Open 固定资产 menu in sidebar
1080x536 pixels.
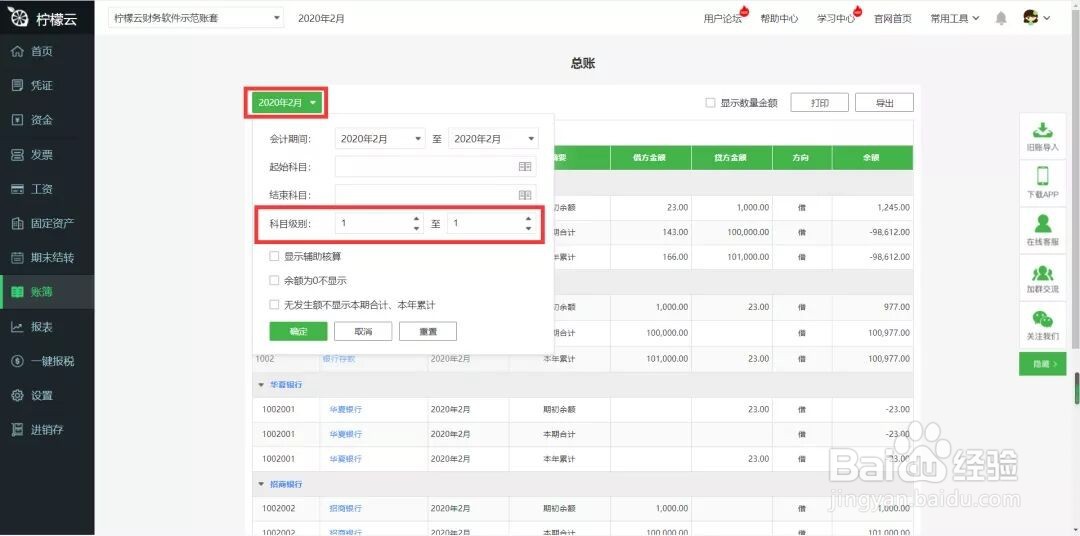coord(47,223)
